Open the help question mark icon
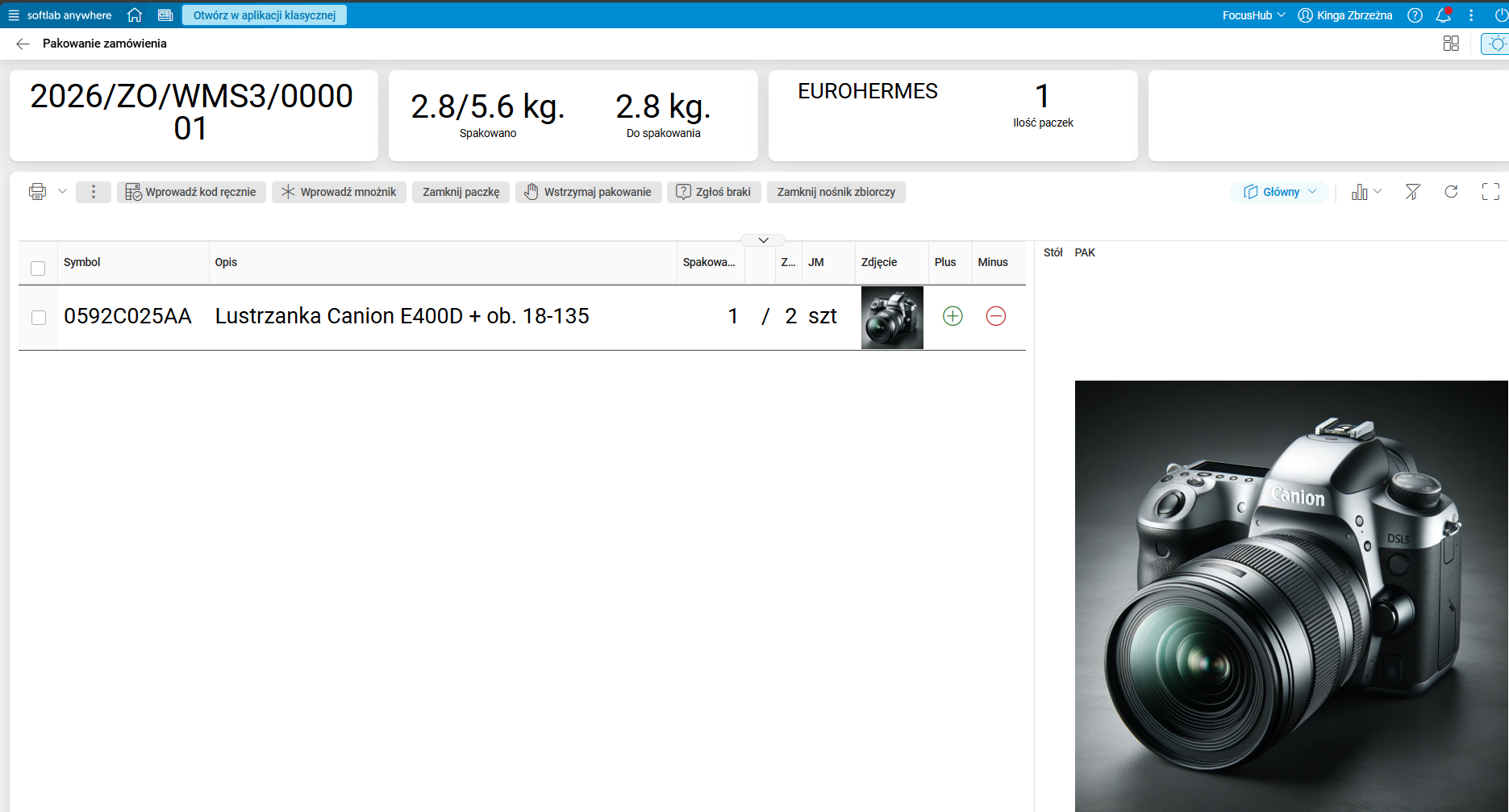1509x812 pixels. click(1415, 15)
